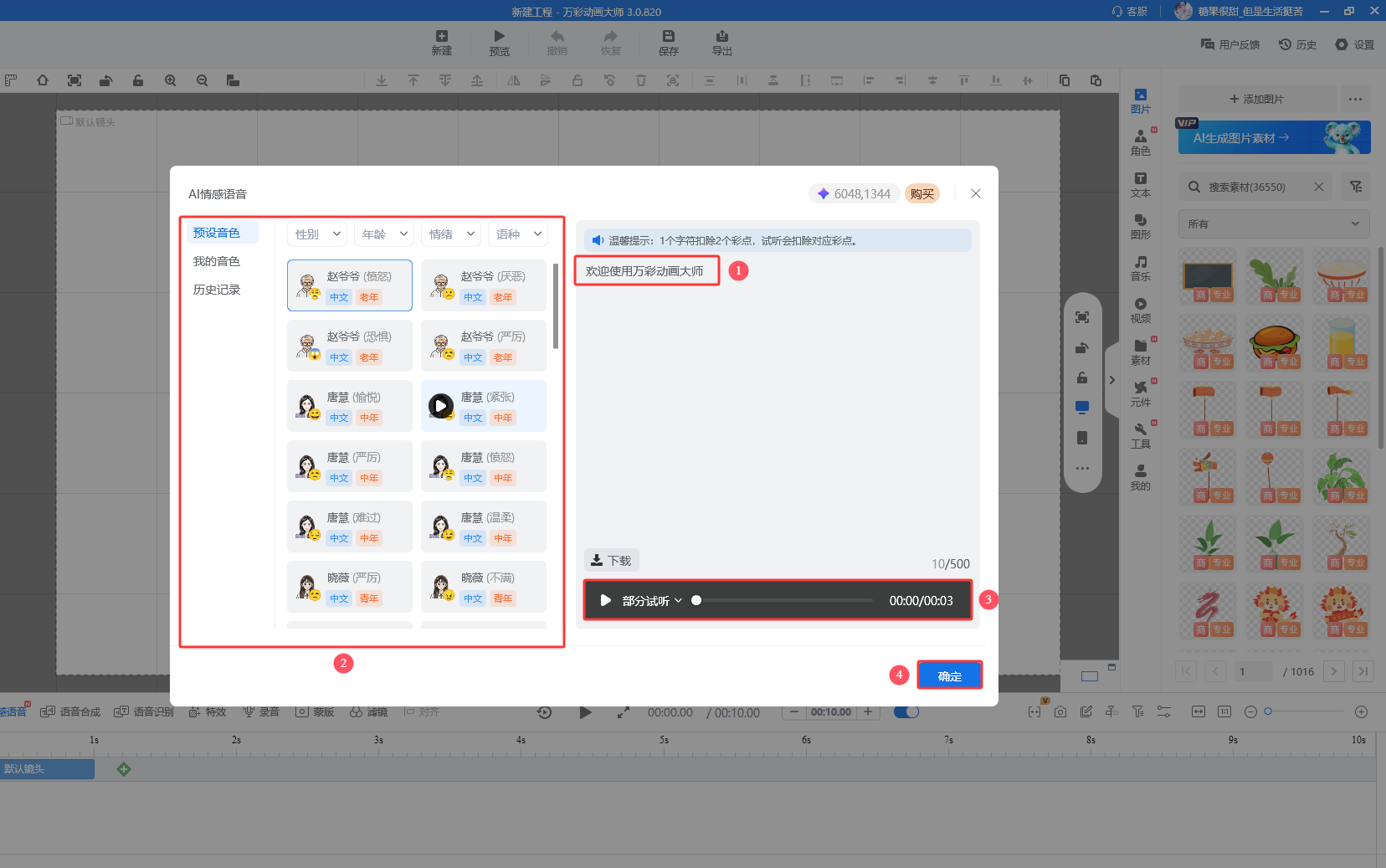
Task: Select the blackboard image thumbnail
Action: point(1208,275)
